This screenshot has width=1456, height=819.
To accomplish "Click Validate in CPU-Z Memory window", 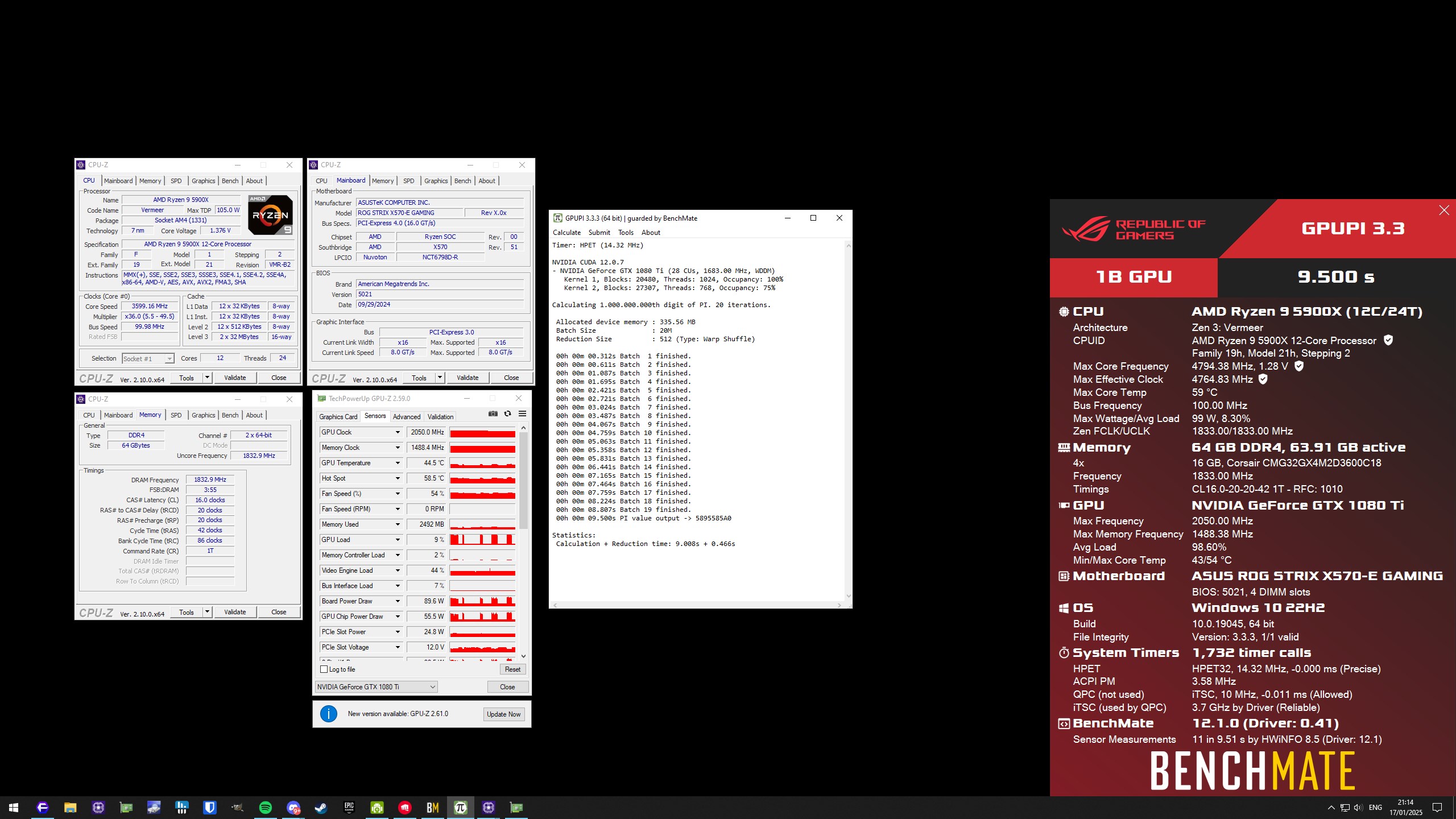I will [x=235, y=612].
